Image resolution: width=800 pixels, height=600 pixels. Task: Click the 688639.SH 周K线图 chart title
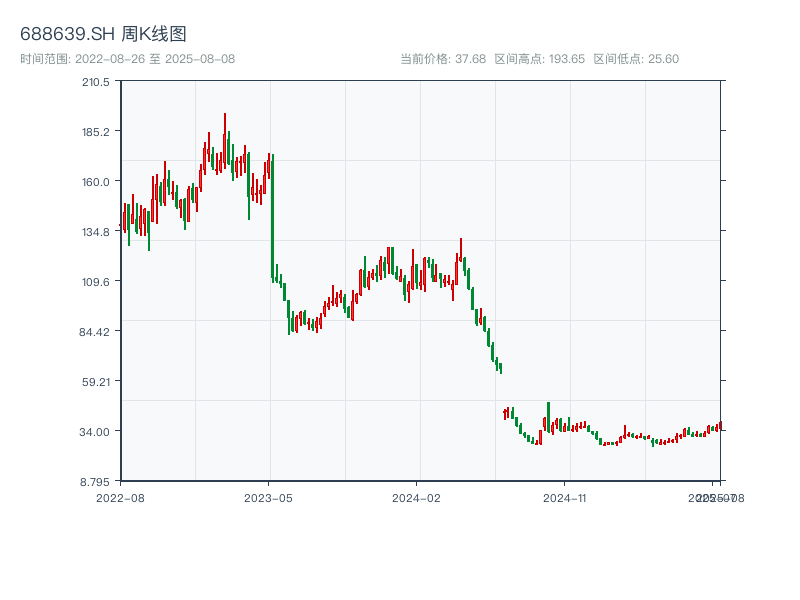(103, 35)
